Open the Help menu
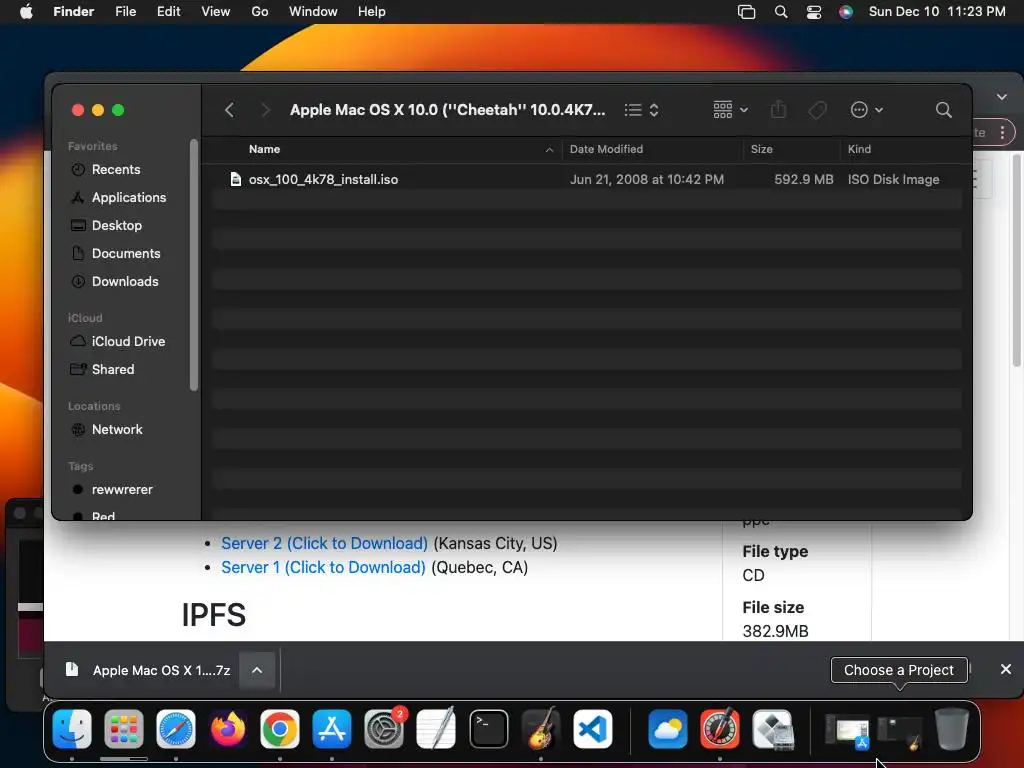Viewport: 1024px width, 768px height. (x=372, y=11)
